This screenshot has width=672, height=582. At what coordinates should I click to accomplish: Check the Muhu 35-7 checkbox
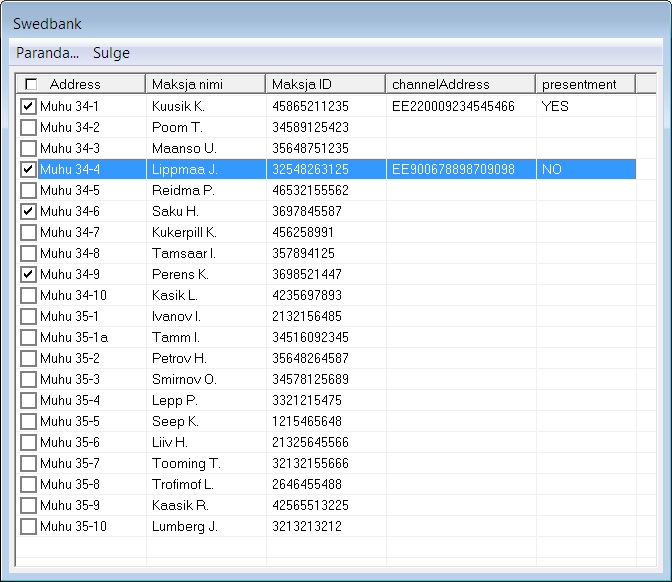(28, 463)
